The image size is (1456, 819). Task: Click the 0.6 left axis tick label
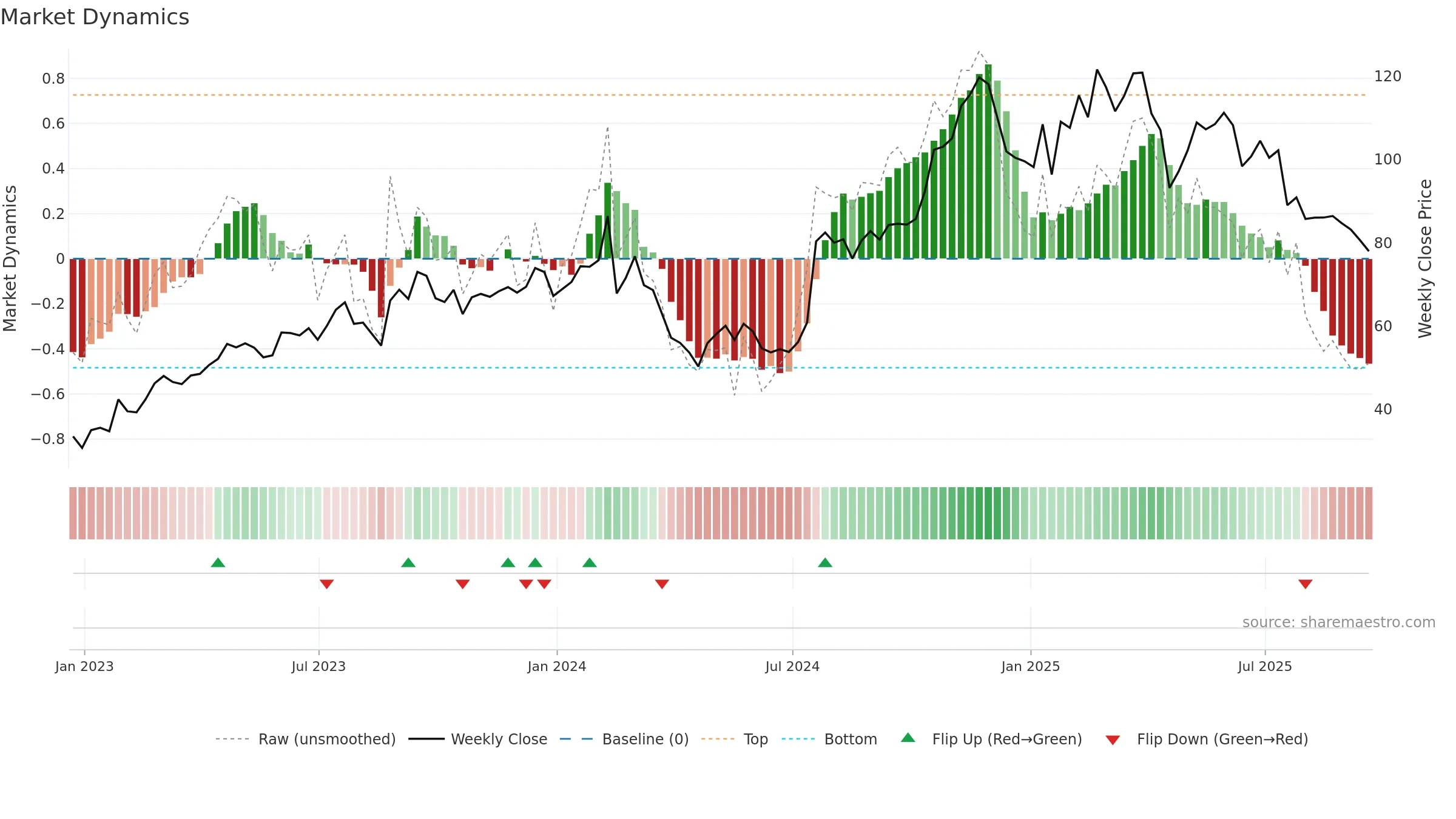tap(53, 124)
